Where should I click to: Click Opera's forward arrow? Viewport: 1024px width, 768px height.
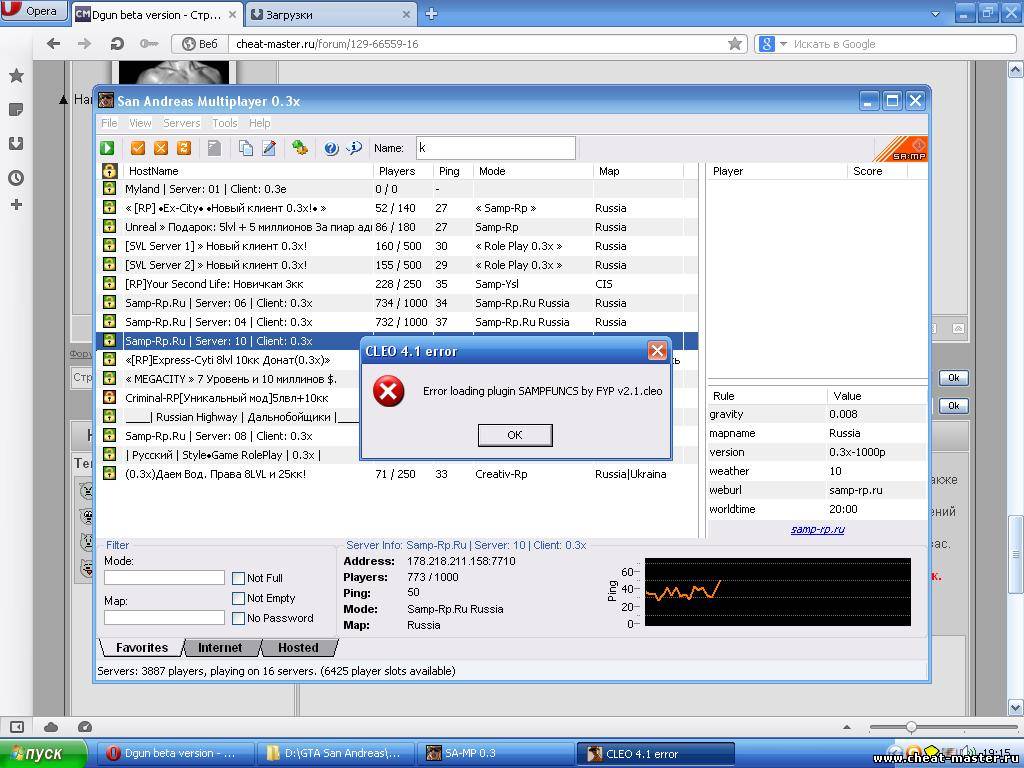85,44
